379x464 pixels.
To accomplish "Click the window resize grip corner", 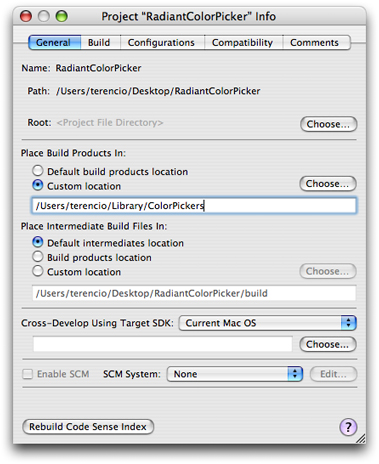I will (360, 438).
